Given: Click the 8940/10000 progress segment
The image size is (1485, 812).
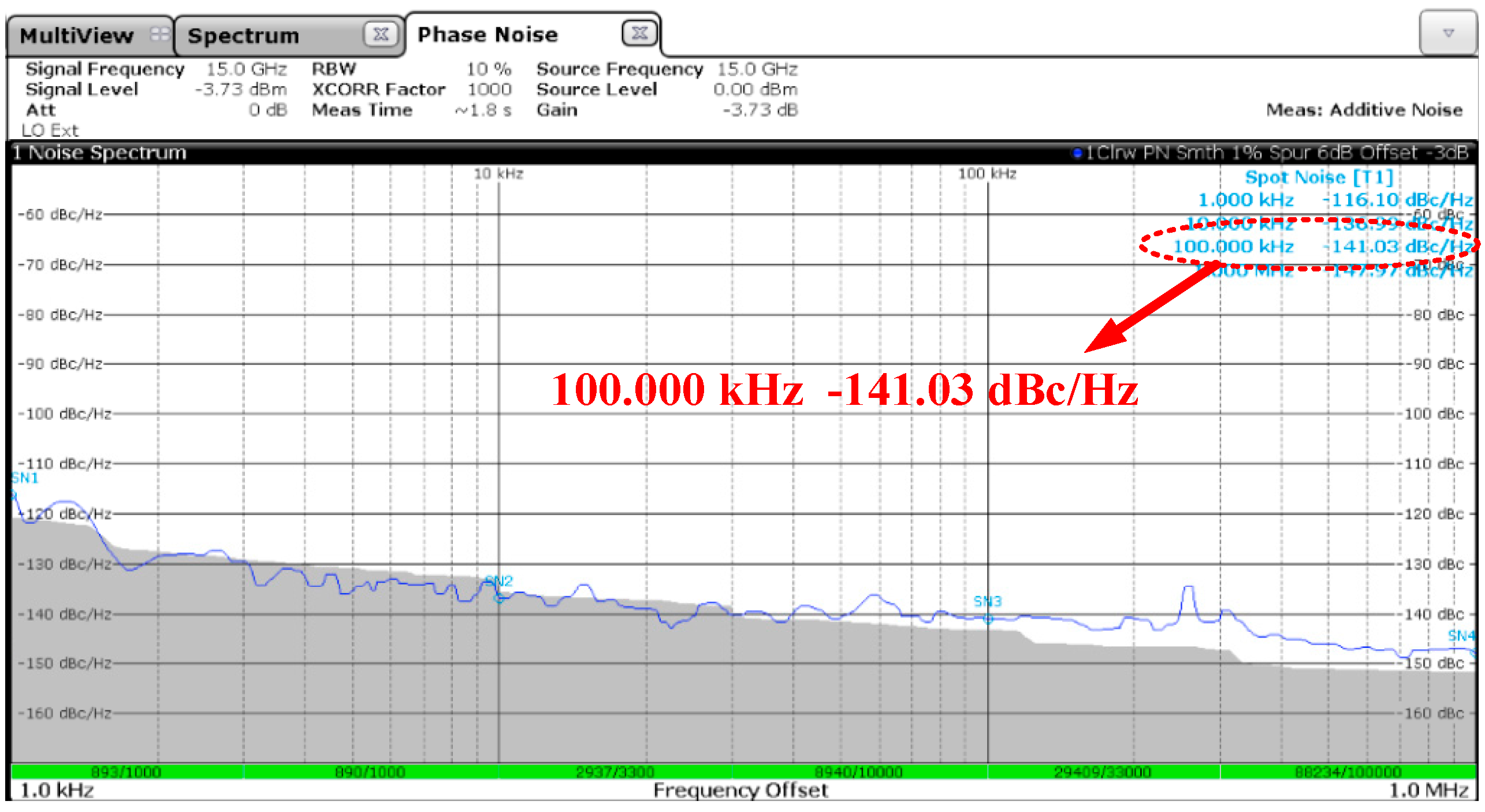Looking at the screenshot, I should click(859, 772).
